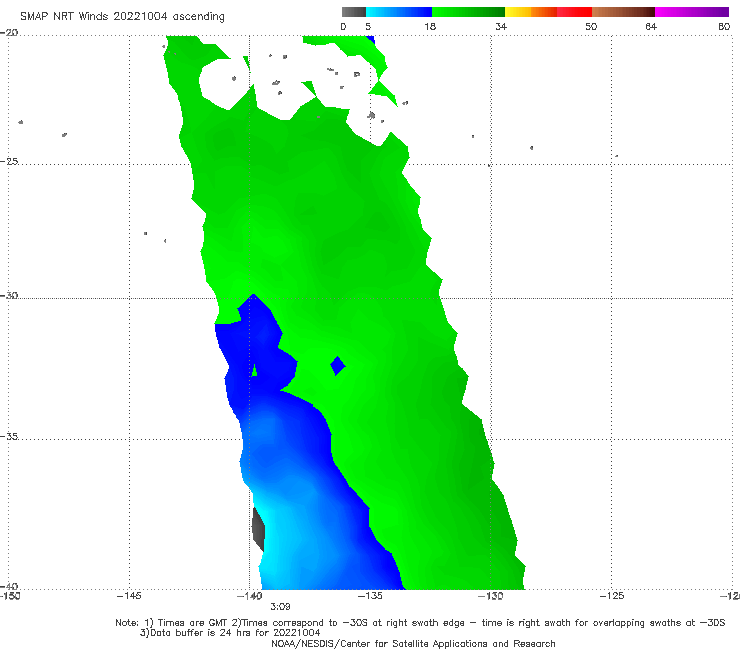Click the magenta 64-80 colorbar segment
The image size is (740, 650).
tap(692, 12)
